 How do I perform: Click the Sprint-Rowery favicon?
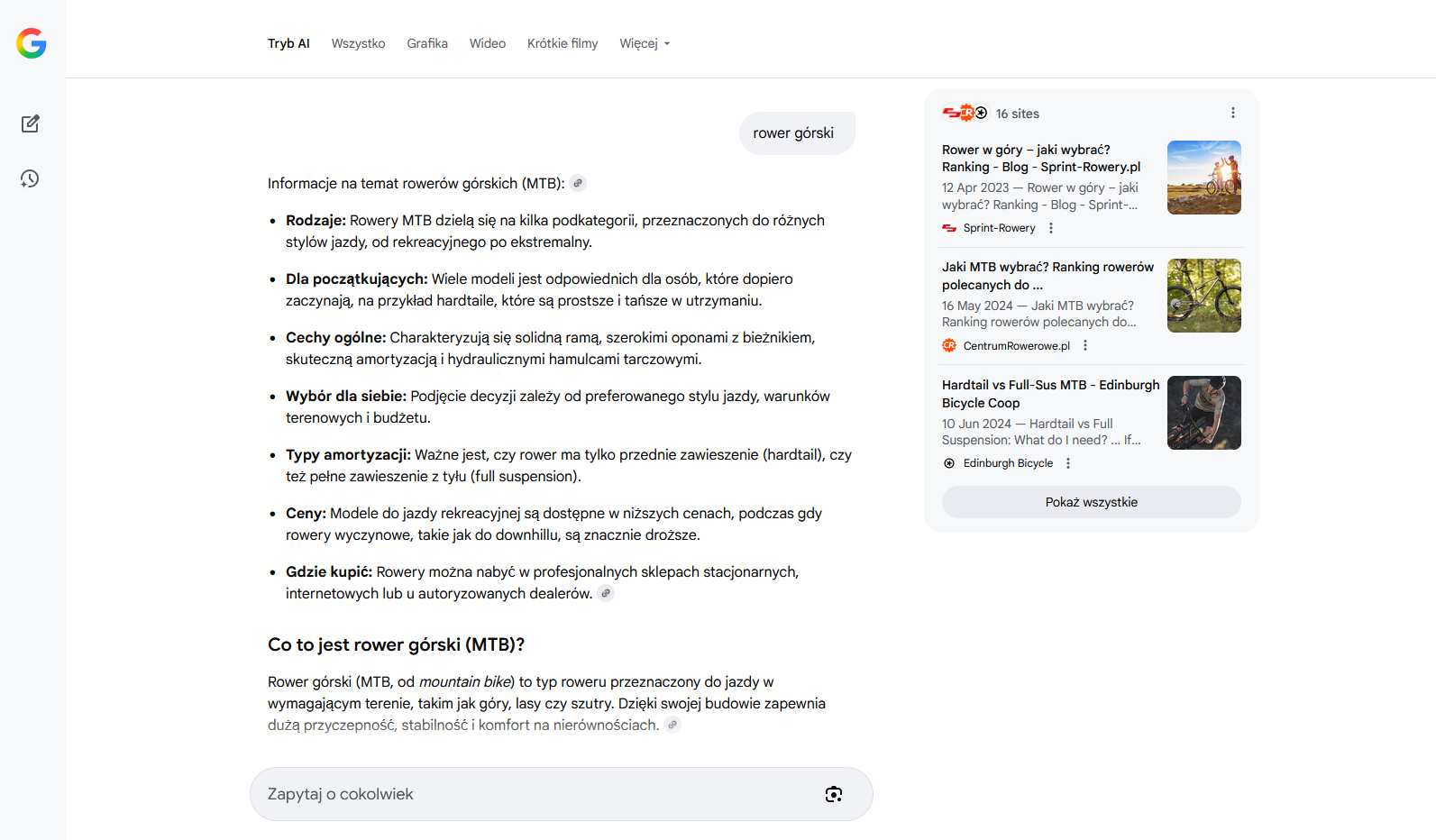click(x=949, y=228)
